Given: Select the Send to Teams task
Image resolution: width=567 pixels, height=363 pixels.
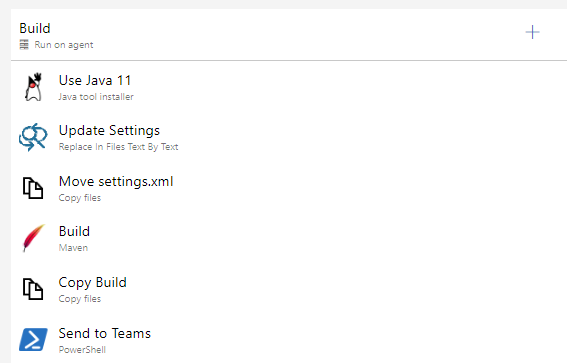Looking at the screenshot, I should [x=289, y=339].
